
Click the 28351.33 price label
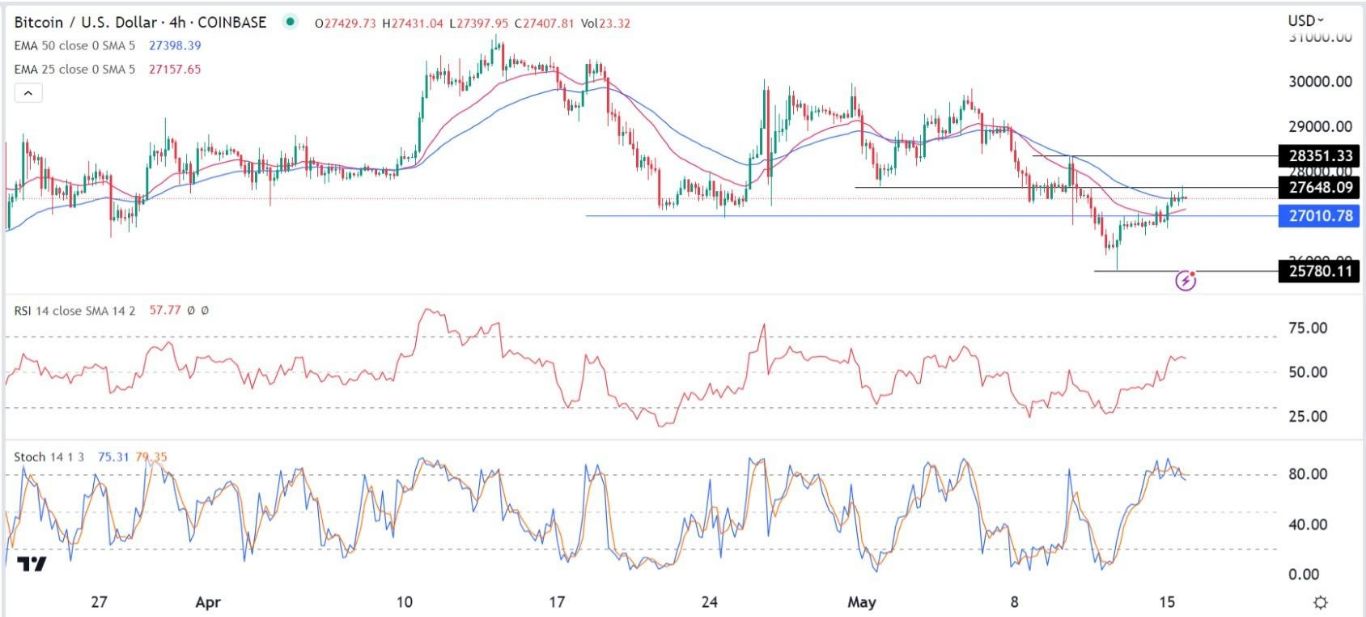[1318, 155]
